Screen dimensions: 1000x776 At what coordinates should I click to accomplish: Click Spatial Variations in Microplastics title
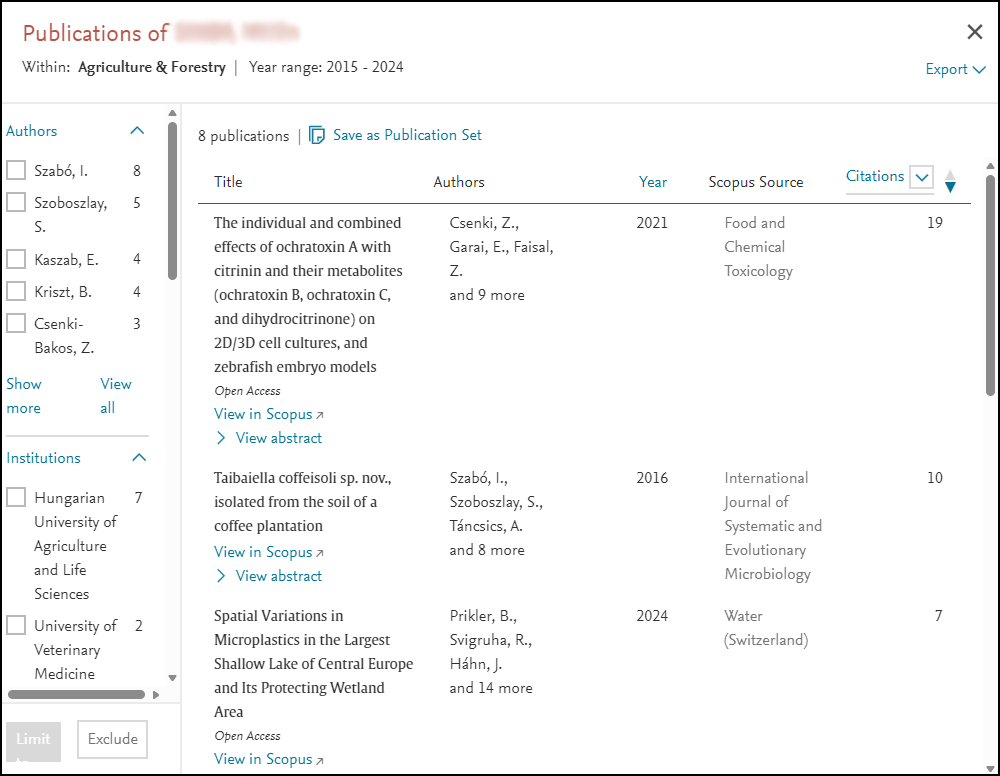tap(313, 664)
